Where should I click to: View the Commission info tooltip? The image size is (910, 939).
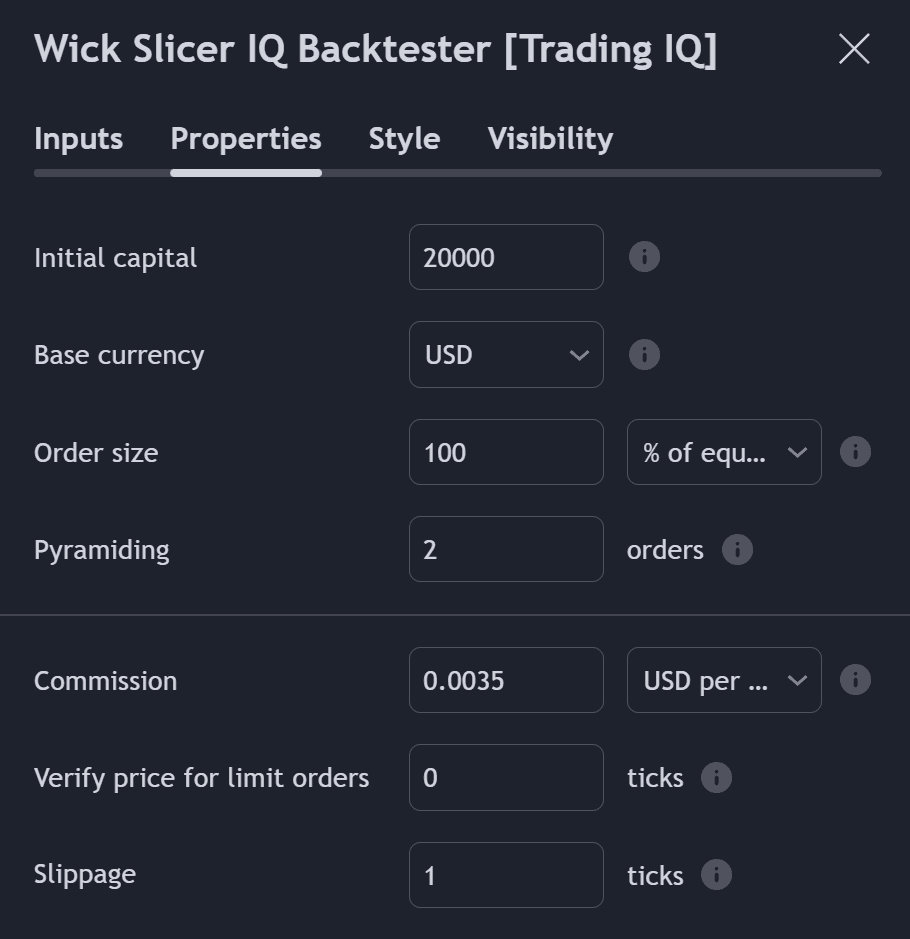pyautogui.click(x=855, y=680)
